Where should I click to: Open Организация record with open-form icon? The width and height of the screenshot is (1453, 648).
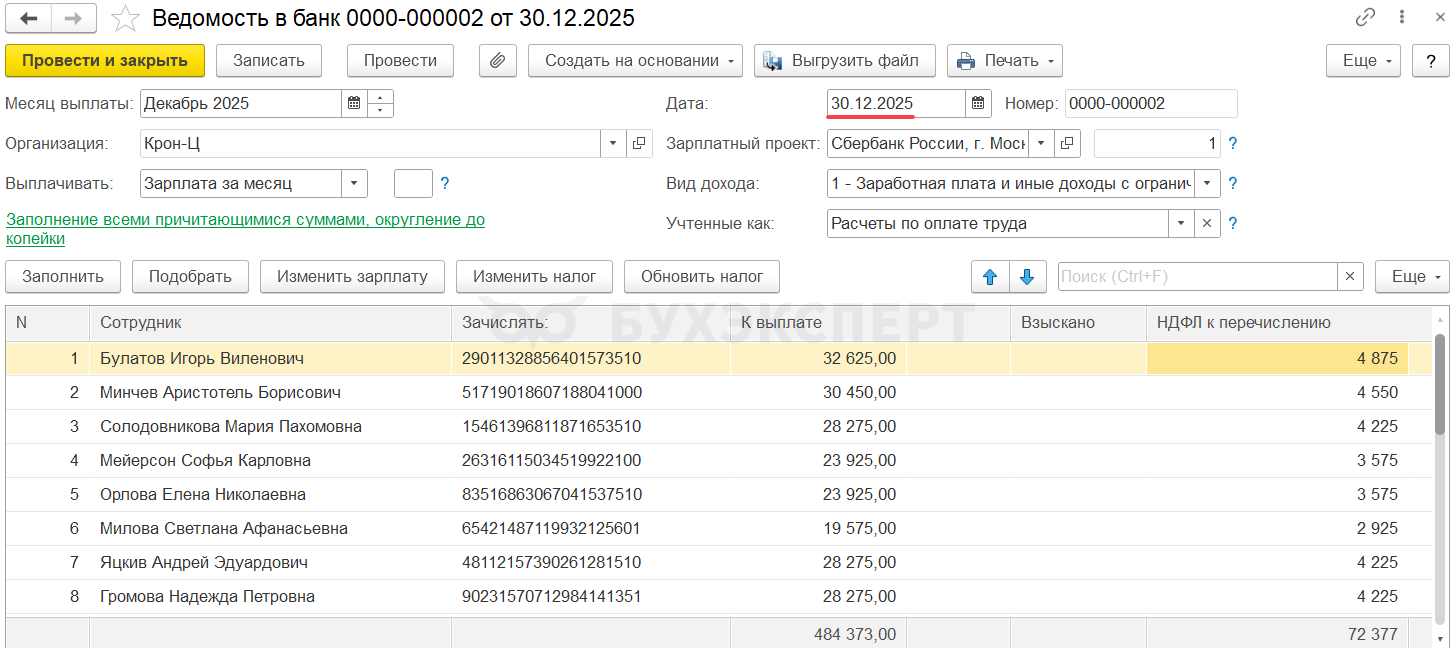(x=639, y=143)
